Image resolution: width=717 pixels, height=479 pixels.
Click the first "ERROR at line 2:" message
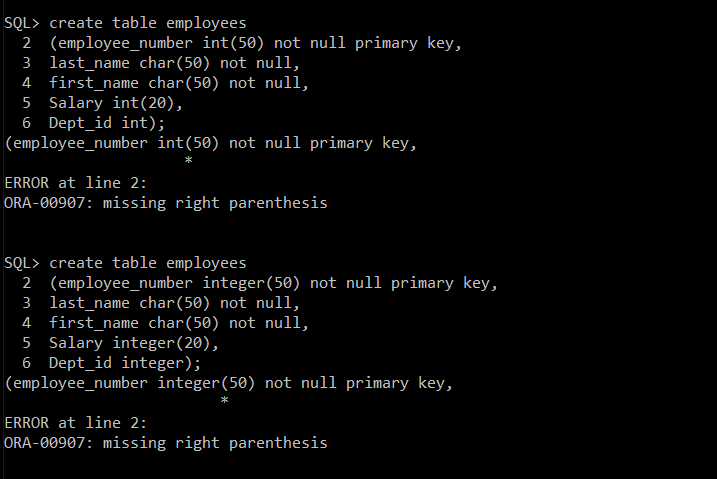point(76,183)
